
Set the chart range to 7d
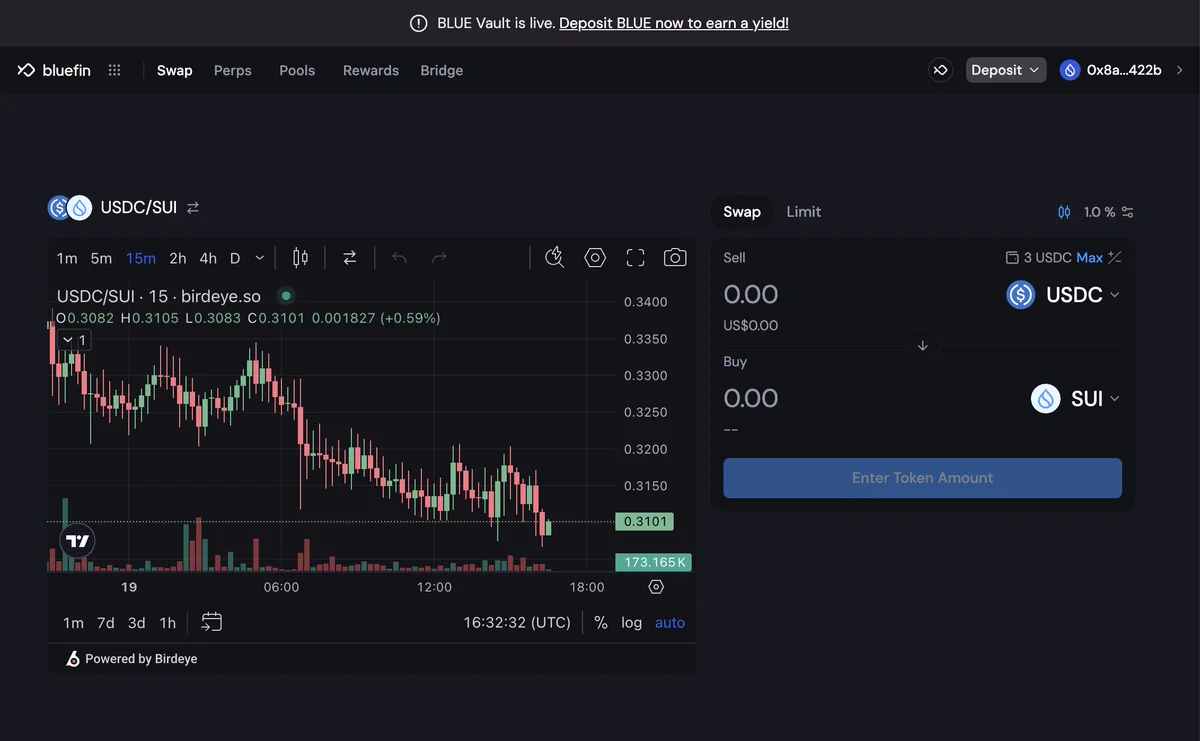[x=105, y=623]
